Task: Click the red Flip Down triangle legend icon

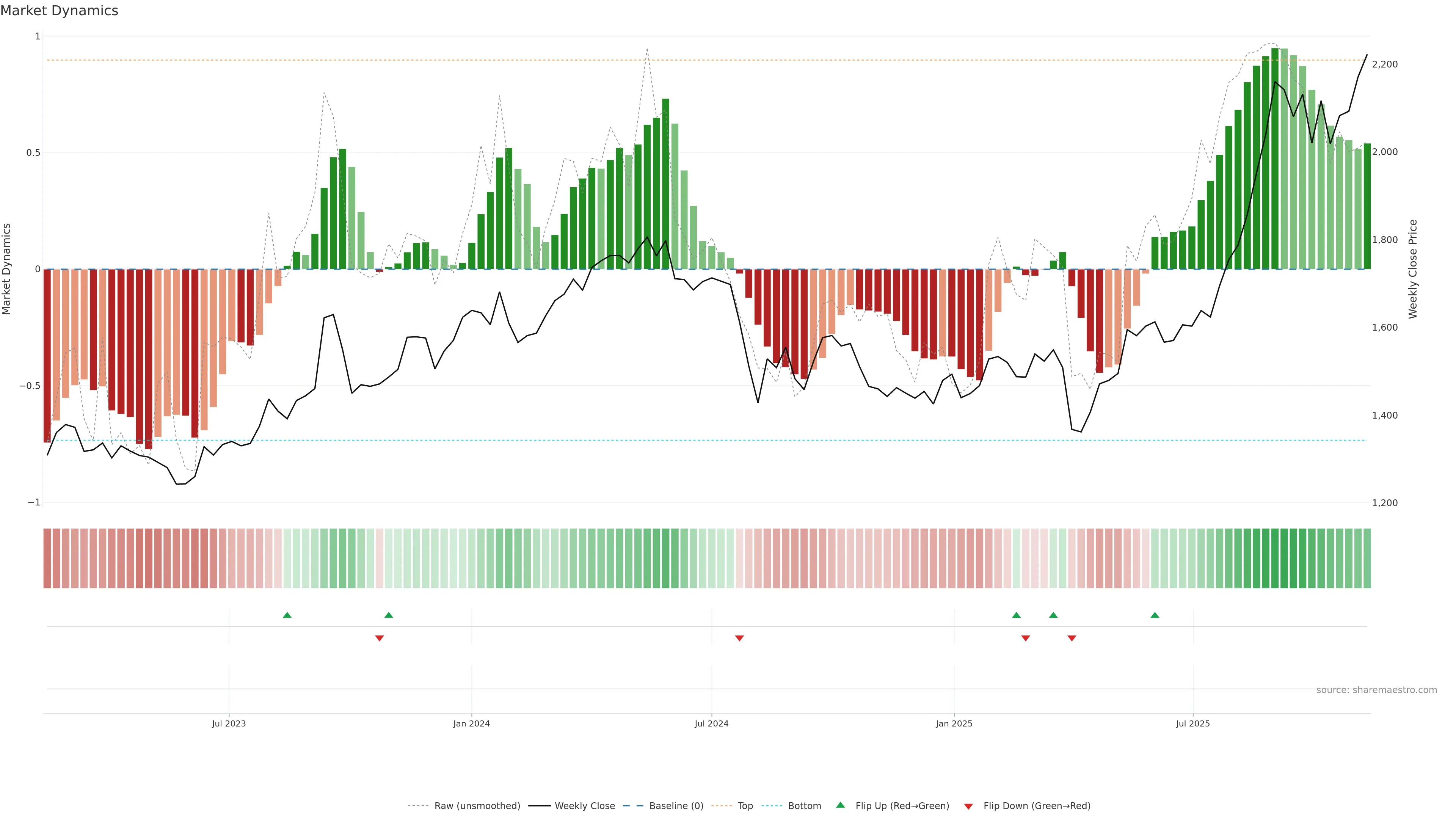Action: [x=968, y=806]
